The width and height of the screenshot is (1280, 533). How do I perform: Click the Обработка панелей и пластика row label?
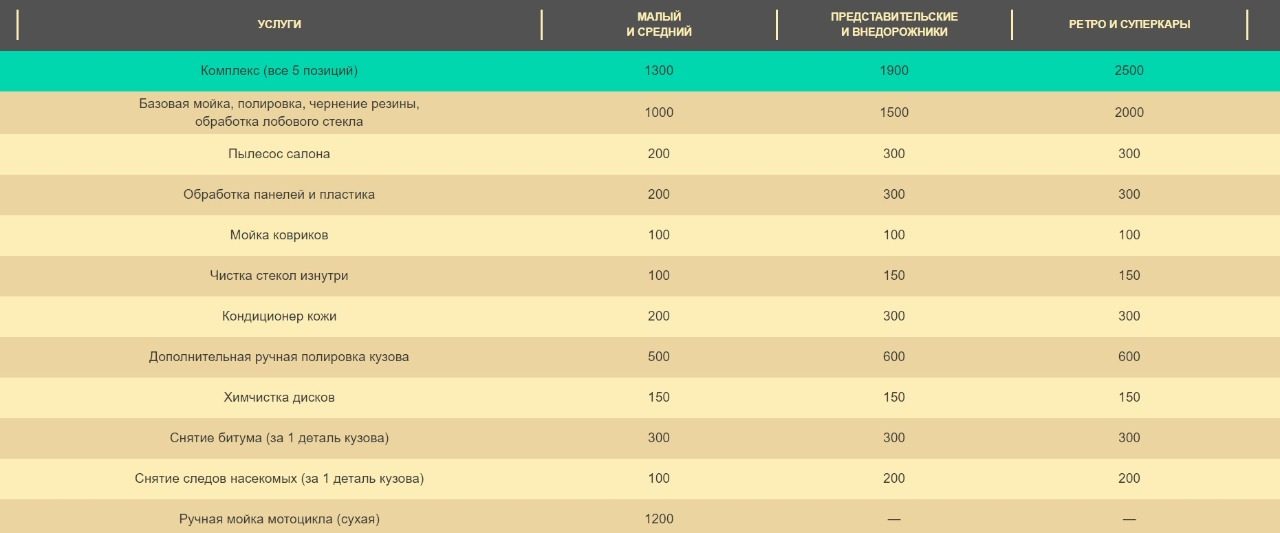click(279, 194)
